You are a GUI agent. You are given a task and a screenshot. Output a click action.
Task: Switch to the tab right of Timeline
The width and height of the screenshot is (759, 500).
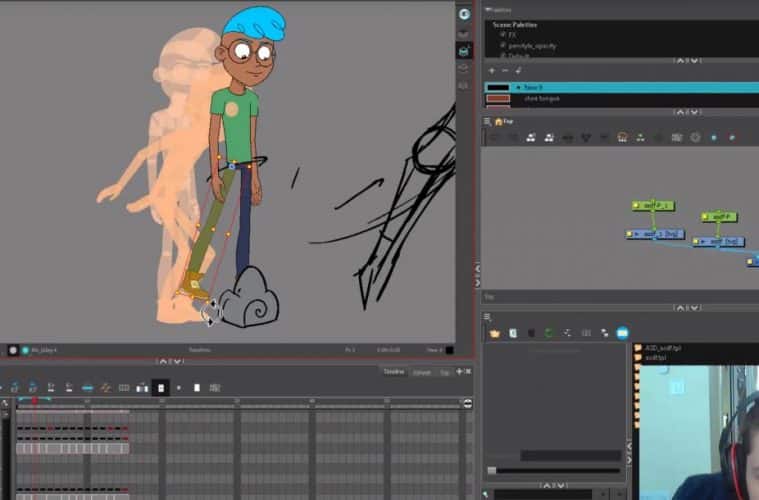(422, 372)
